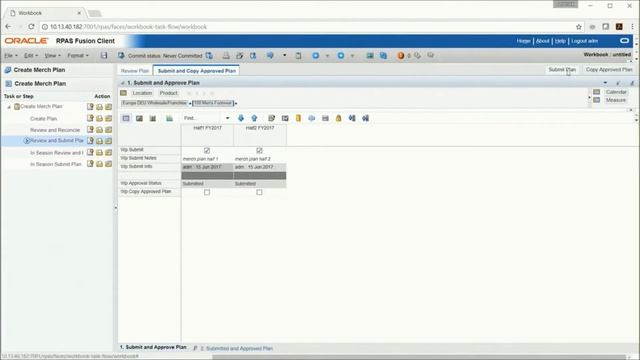Check Wp Copy Approved Plan for Half2 FY2017
Image resolution: width=640 pixels, height=360 pixels.
pos(259,192)
